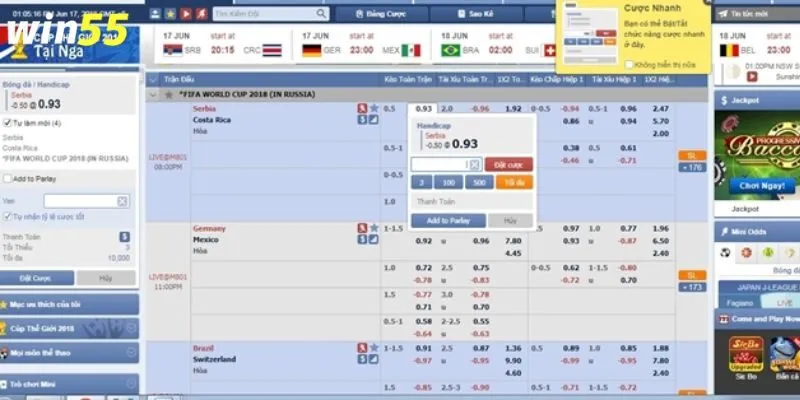Click the Switzerland row S icon
Screen dimensions: 800x400
(362, 359)
